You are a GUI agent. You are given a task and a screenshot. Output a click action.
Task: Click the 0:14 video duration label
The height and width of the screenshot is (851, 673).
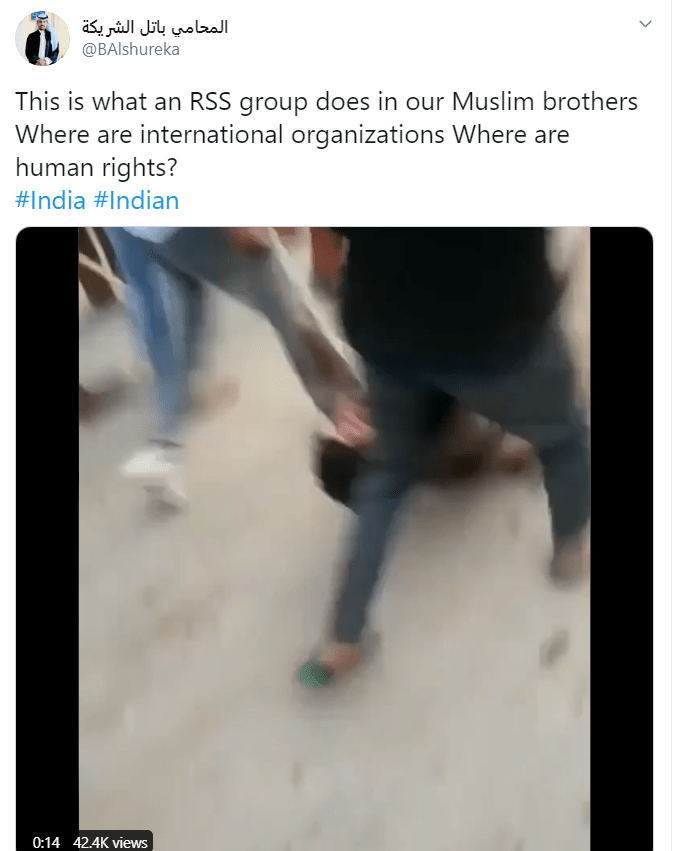point(46,842)
